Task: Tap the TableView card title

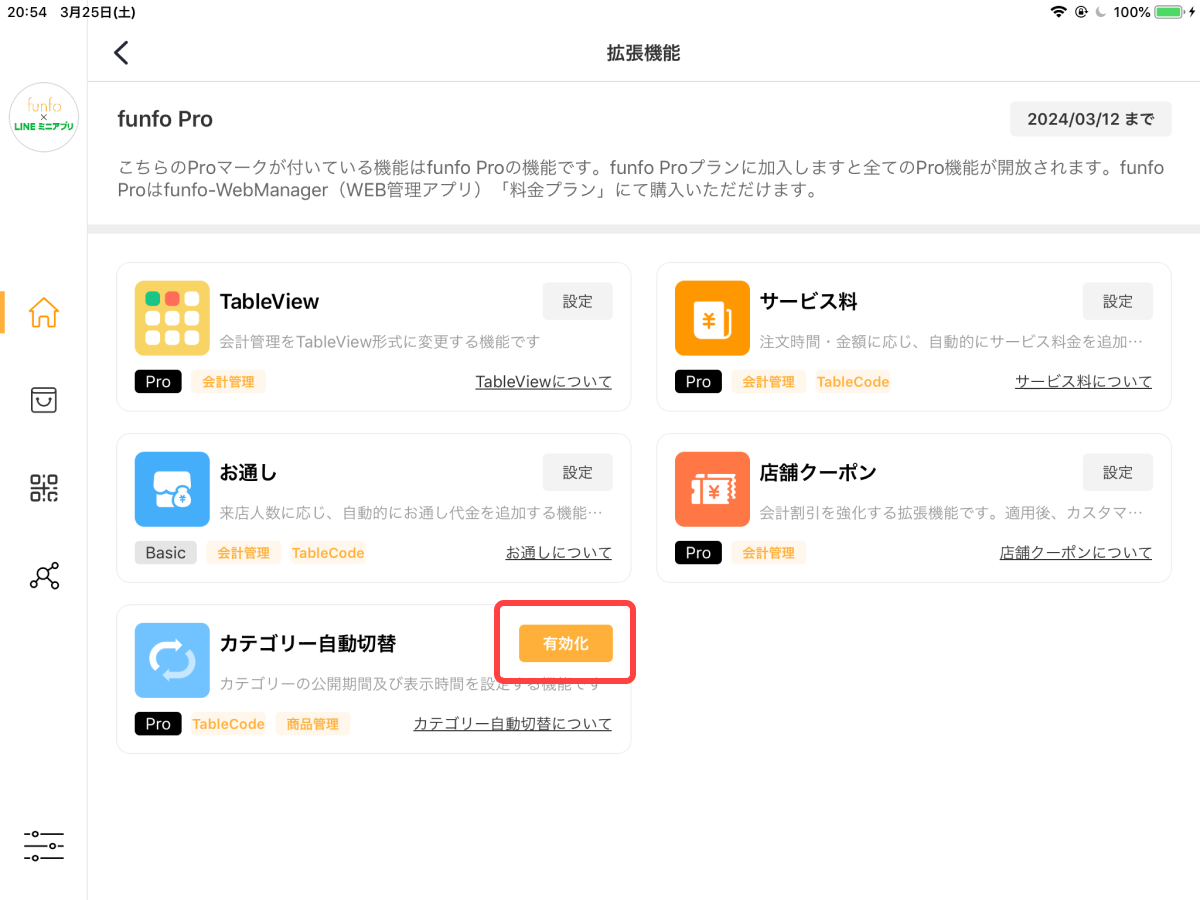Action: click(x=270, y=302)
